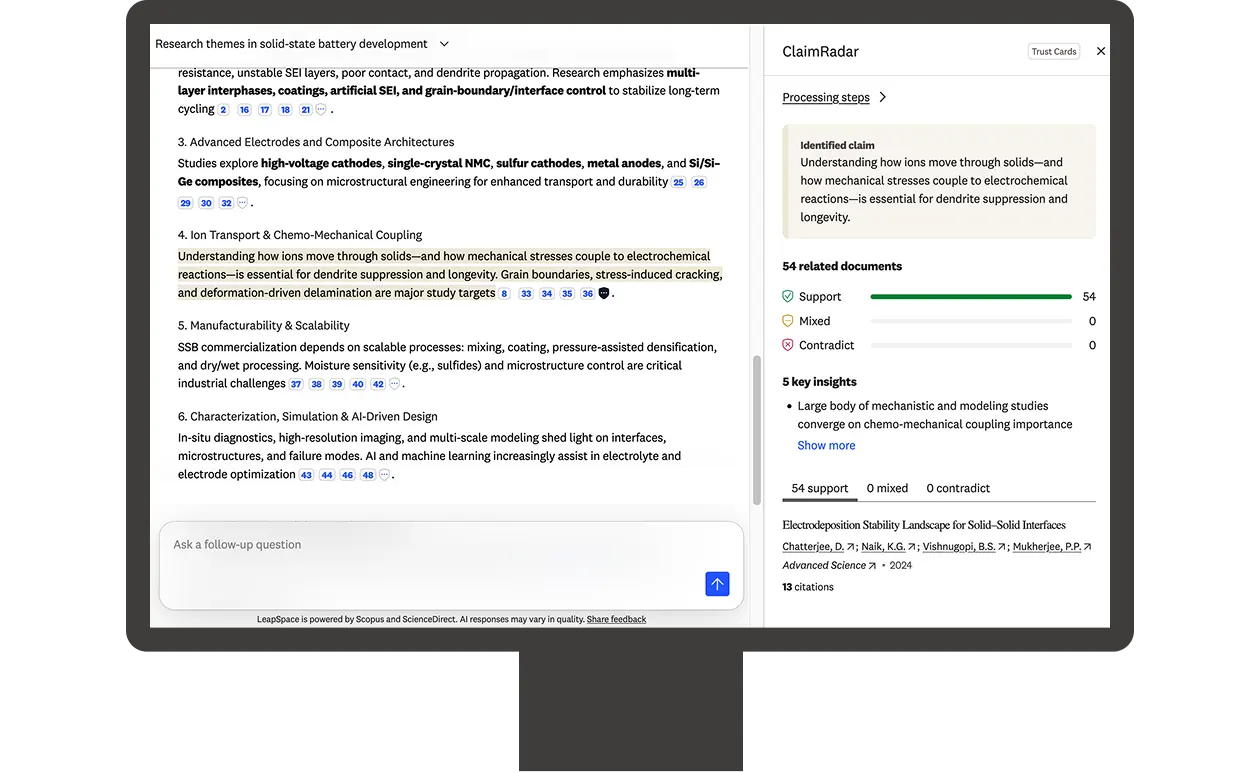Open the research themes title dropdown

click(x=444, y=44)
